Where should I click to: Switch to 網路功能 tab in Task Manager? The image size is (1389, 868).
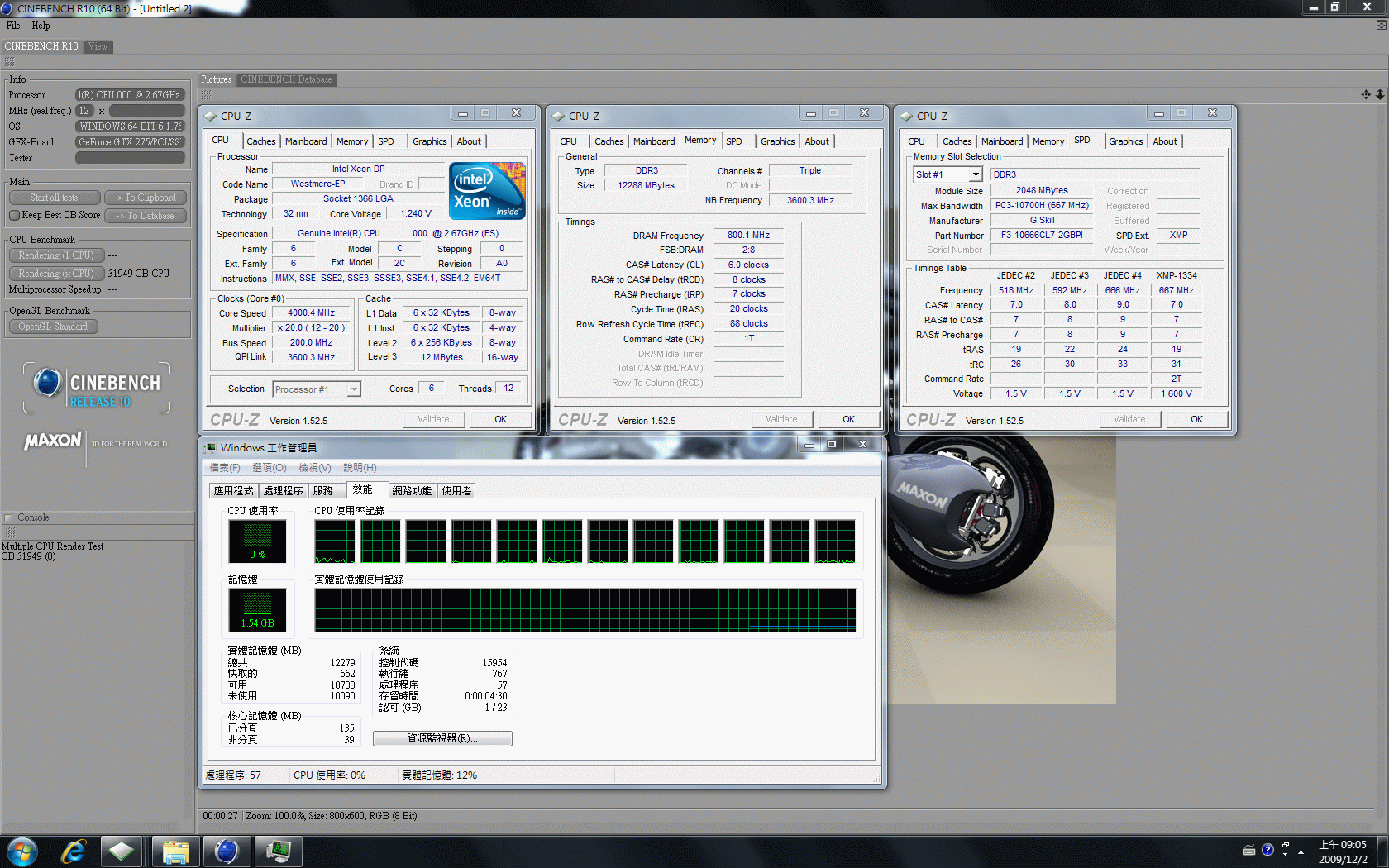[412, 491]
